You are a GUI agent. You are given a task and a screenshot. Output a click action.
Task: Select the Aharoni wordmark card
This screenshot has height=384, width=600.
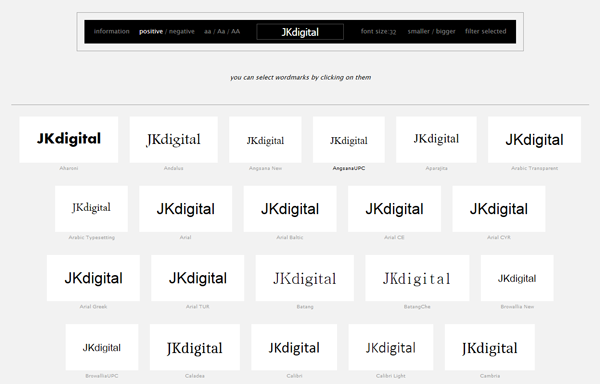pyautogui.click(x=69, y=140)
